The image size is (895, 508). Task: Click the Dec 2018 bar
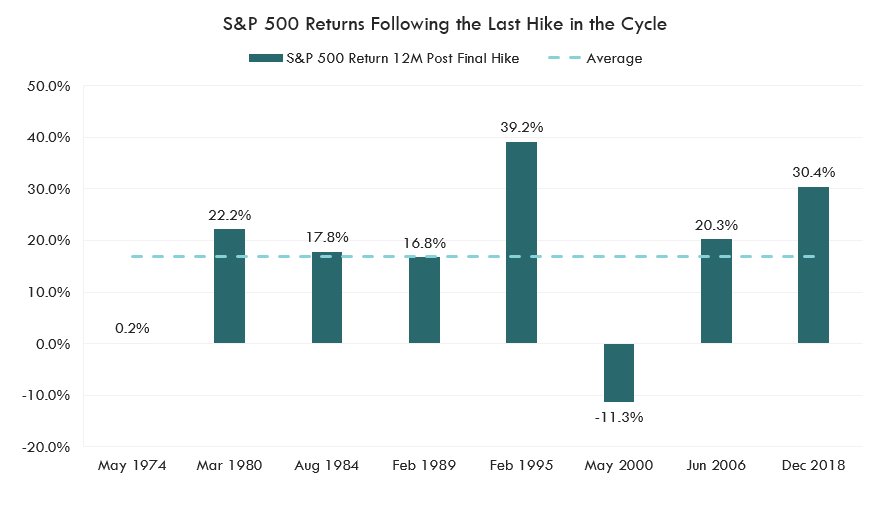813,265
